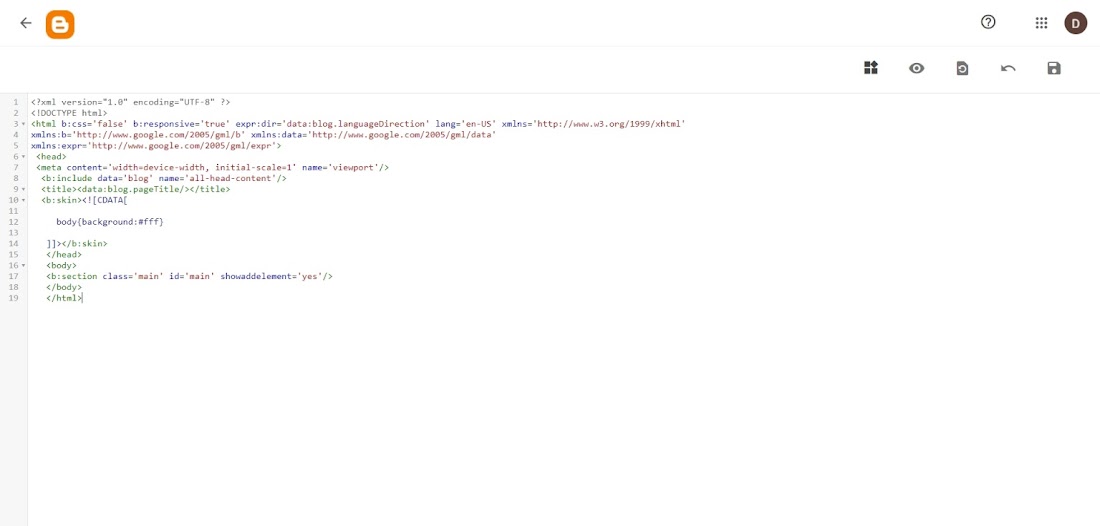Click line number 12 in gutter
This screenshot has height=526, width=1100.
14,222
